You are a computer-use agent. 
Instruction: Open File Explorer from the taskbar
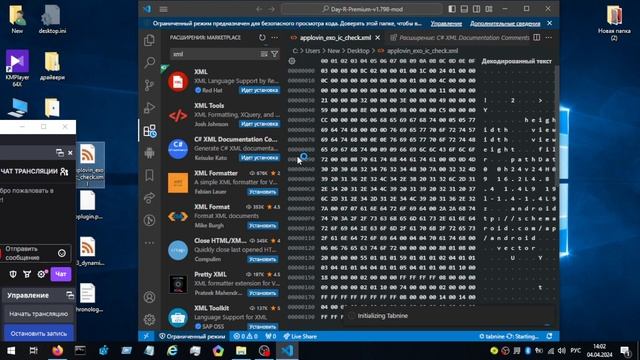pyautogui.click(x=241, y=351)
